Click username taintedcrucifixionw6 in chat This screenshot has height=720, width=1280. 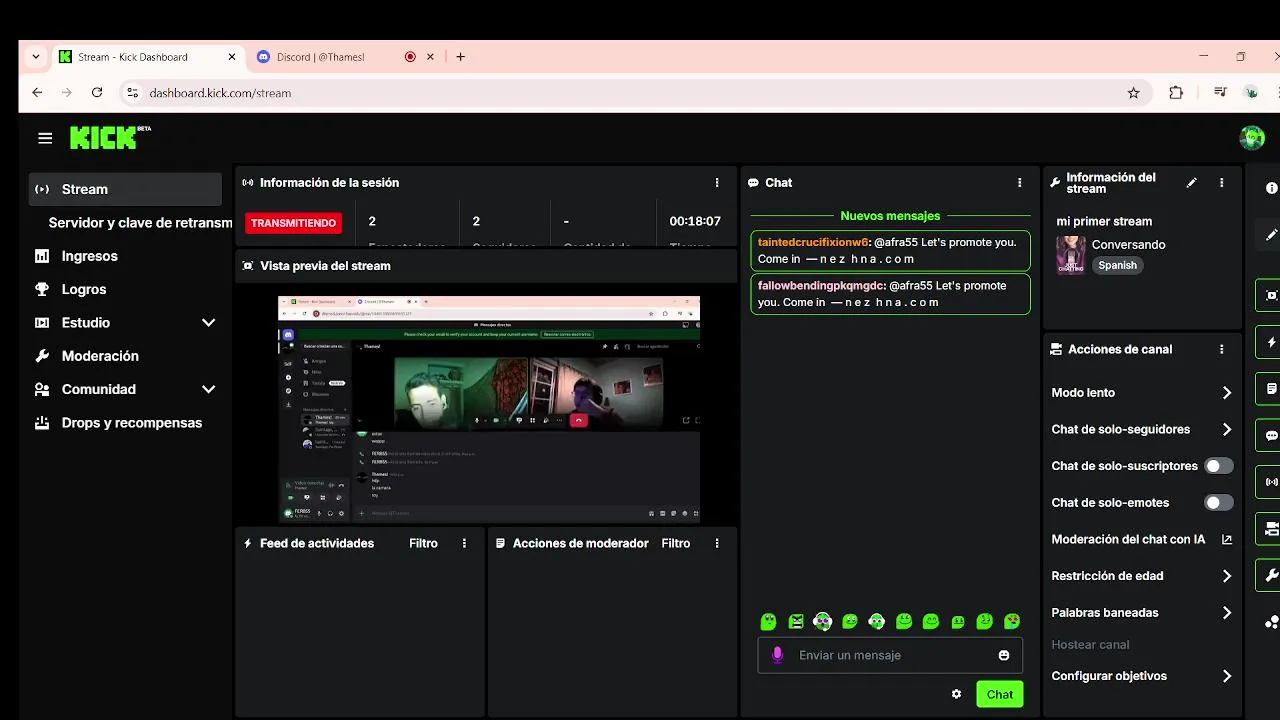coord(813,242)
